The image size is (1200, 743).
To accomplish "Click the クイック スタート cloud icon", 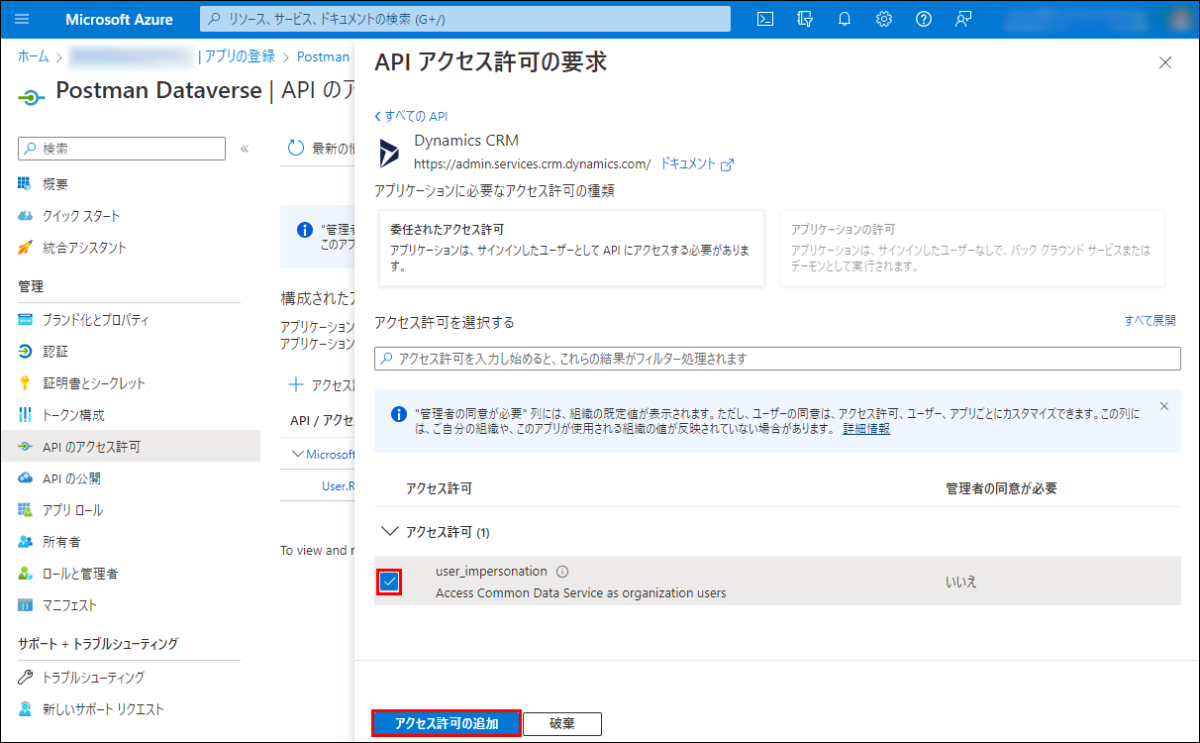I will (x=26, y=216).
